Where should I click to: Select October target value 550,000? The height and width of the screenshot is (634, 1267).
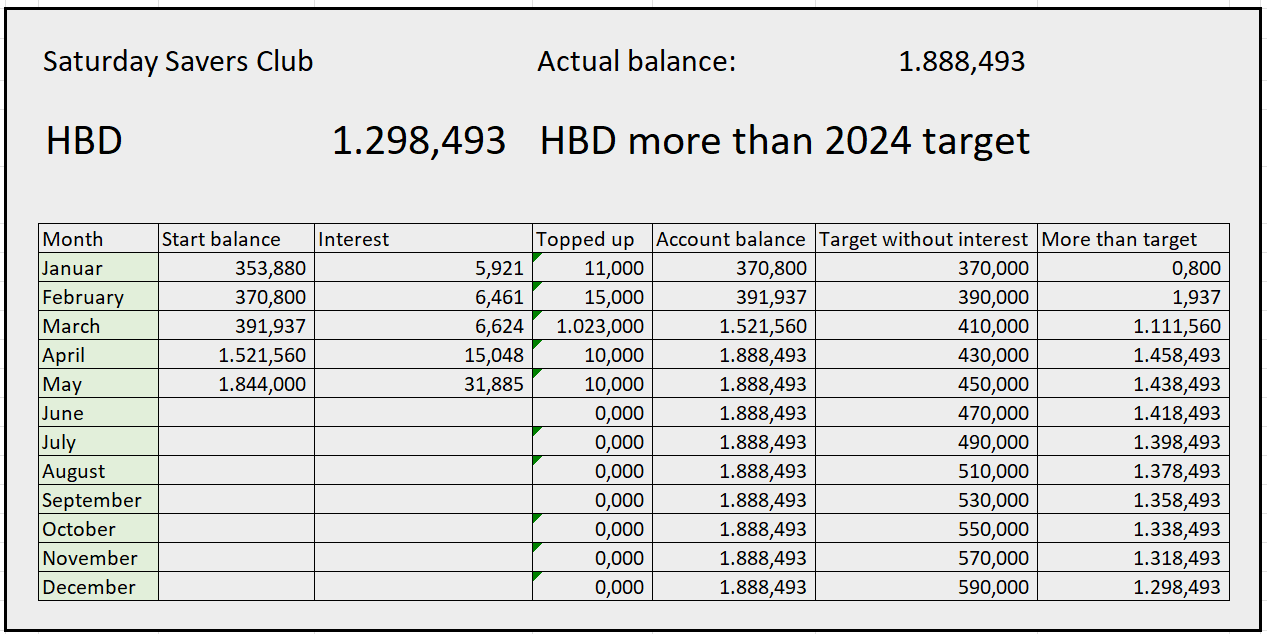click(926, 528)
